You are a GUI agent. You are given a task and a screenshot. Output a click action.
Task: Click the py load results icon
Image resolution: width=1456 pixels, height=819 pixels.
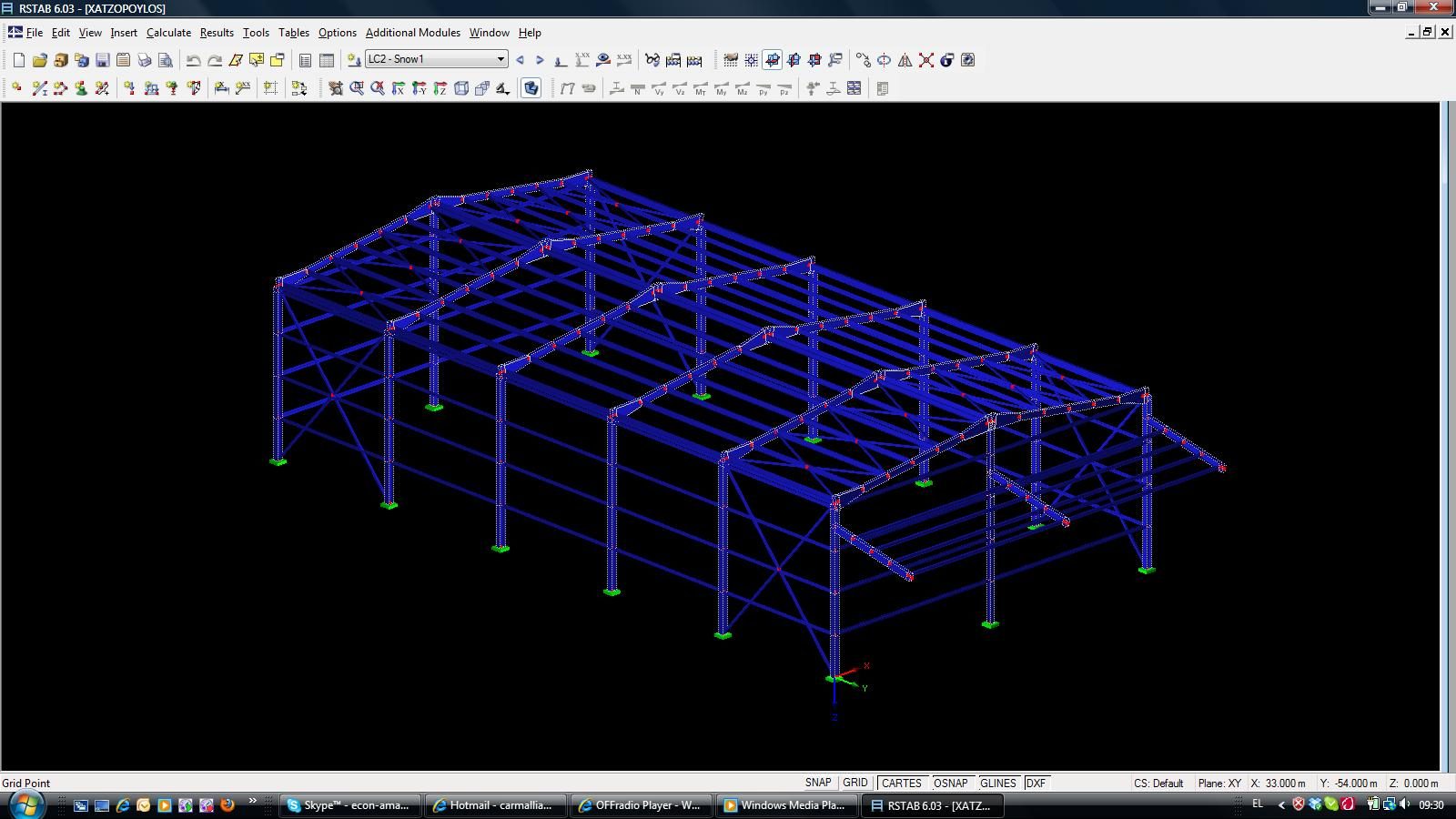click(763, 88)
